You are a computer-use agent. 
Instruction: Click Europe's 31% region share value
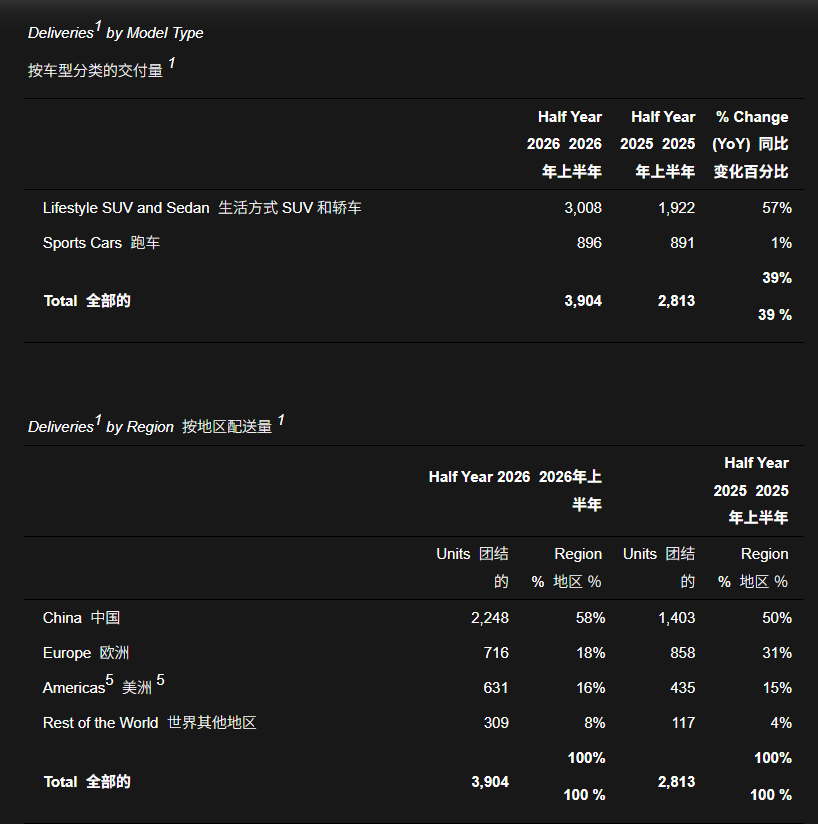tap(776, 653)
